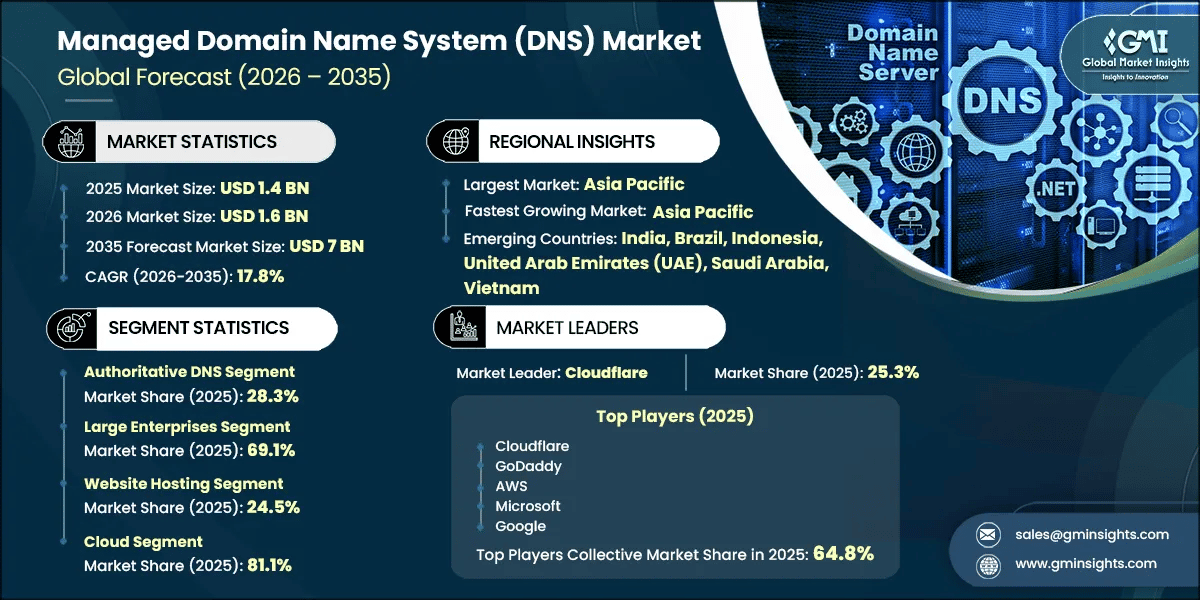1200x600 pixels.
Task: Click Authoritative DNS Segment label
Action: [x=189, y=371]
